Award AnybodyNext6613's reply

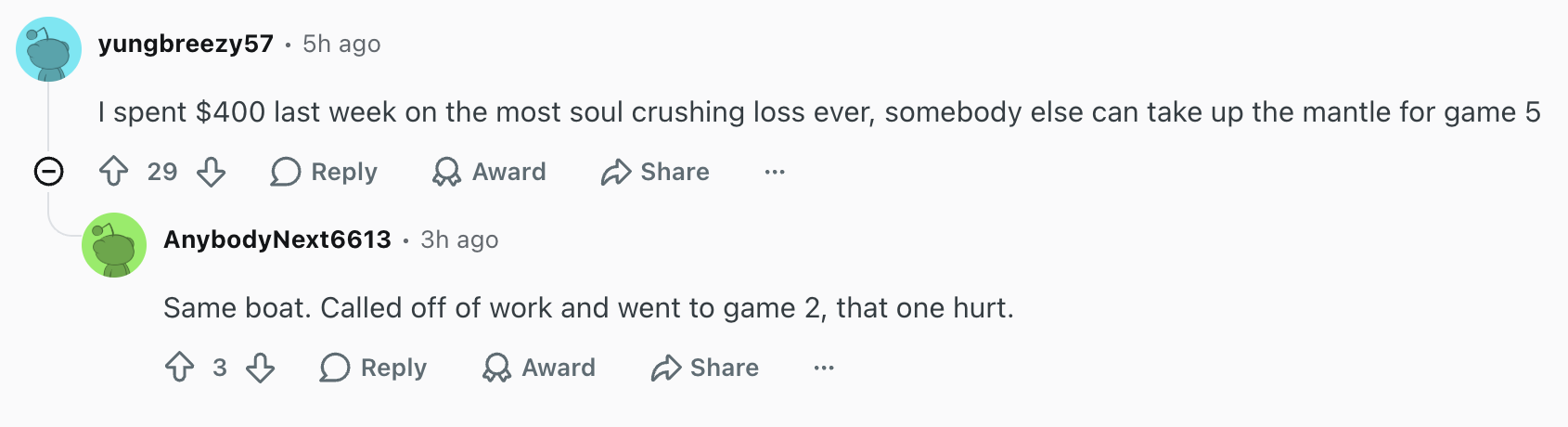(539, 368)
